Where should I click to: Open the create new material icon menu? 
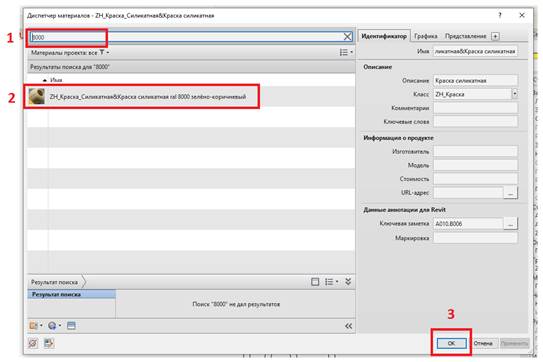tap(54, 326)
